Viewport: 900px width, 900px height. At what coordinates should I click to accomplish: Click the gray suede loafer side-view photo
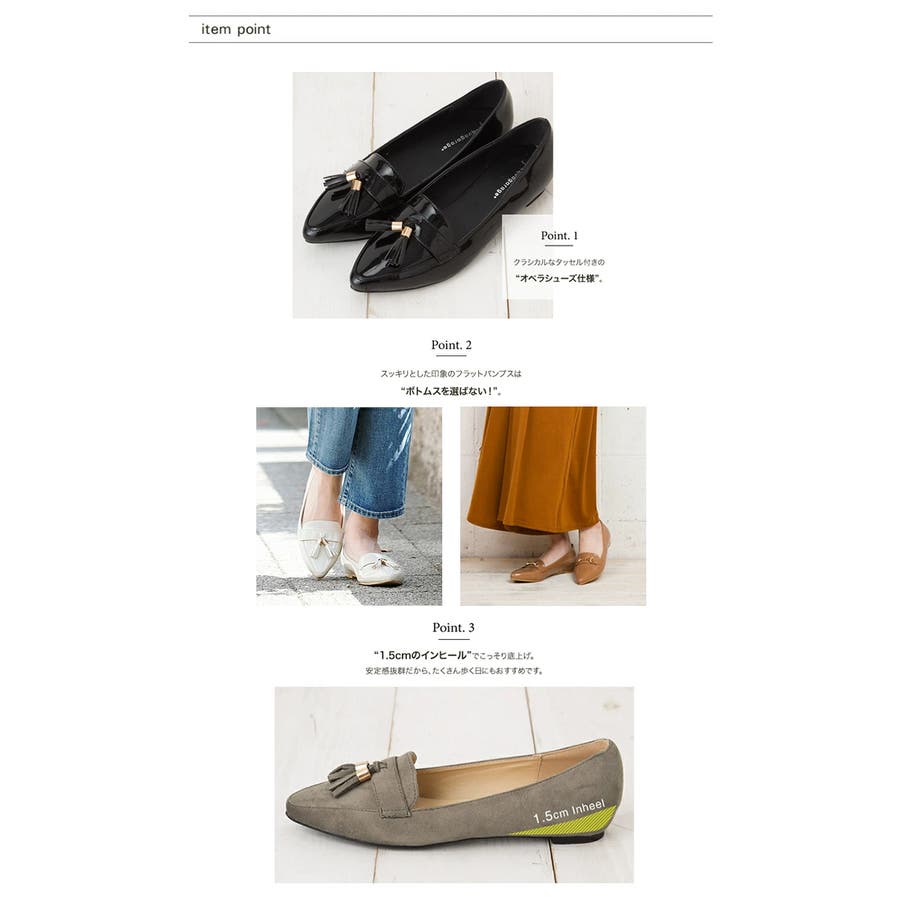pos(454,785)
